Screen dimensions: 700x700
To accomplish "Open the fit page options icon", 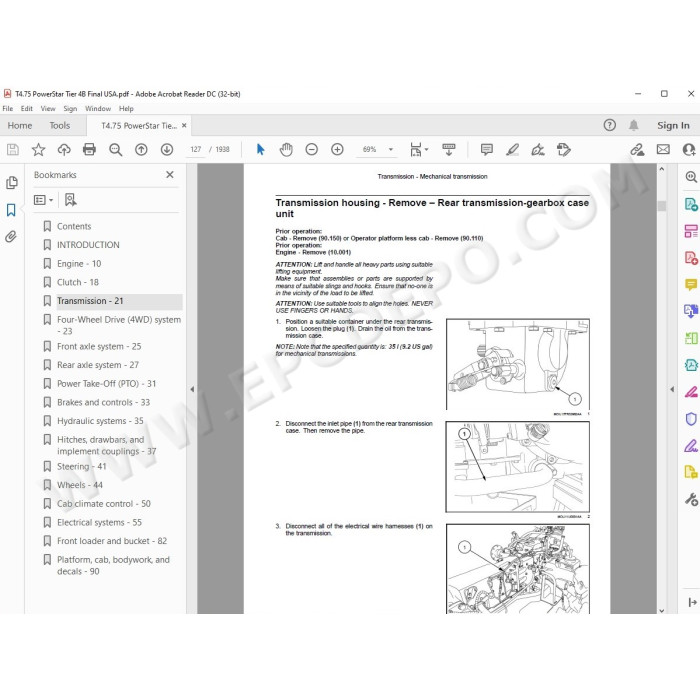I will [419, 150].
